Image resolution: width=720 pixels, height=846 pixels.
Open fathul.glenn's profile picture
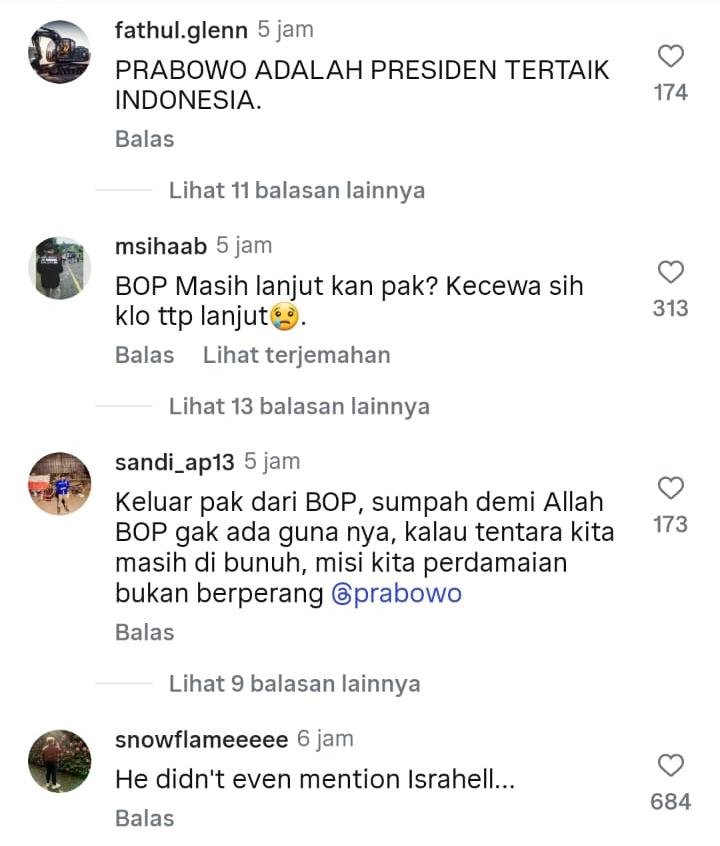(59, 52)
